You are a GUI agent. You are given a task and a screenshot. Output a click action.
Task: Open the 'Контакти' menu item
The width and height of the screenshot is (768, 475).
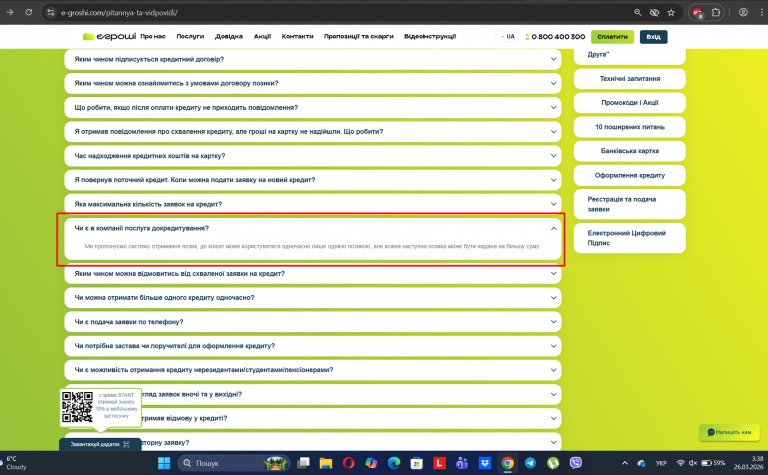tap(297, 37)
